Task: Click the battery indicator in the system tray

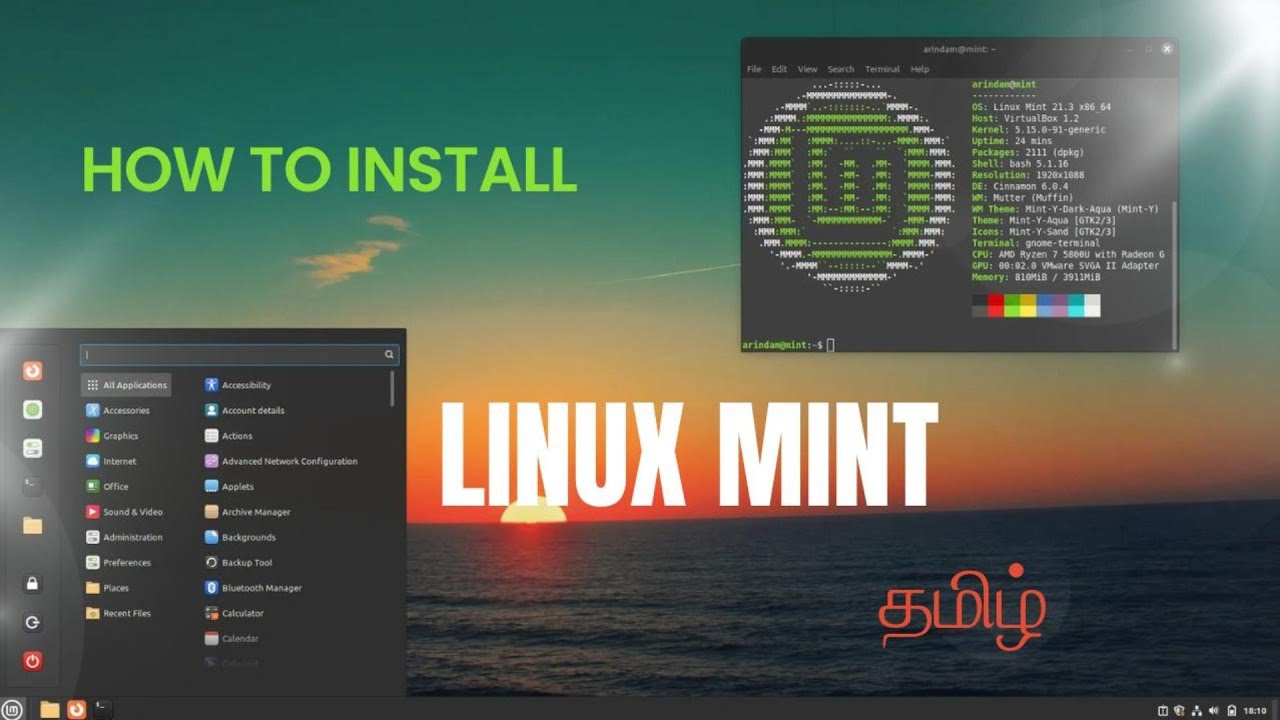Action: (x=1230, y=710)
